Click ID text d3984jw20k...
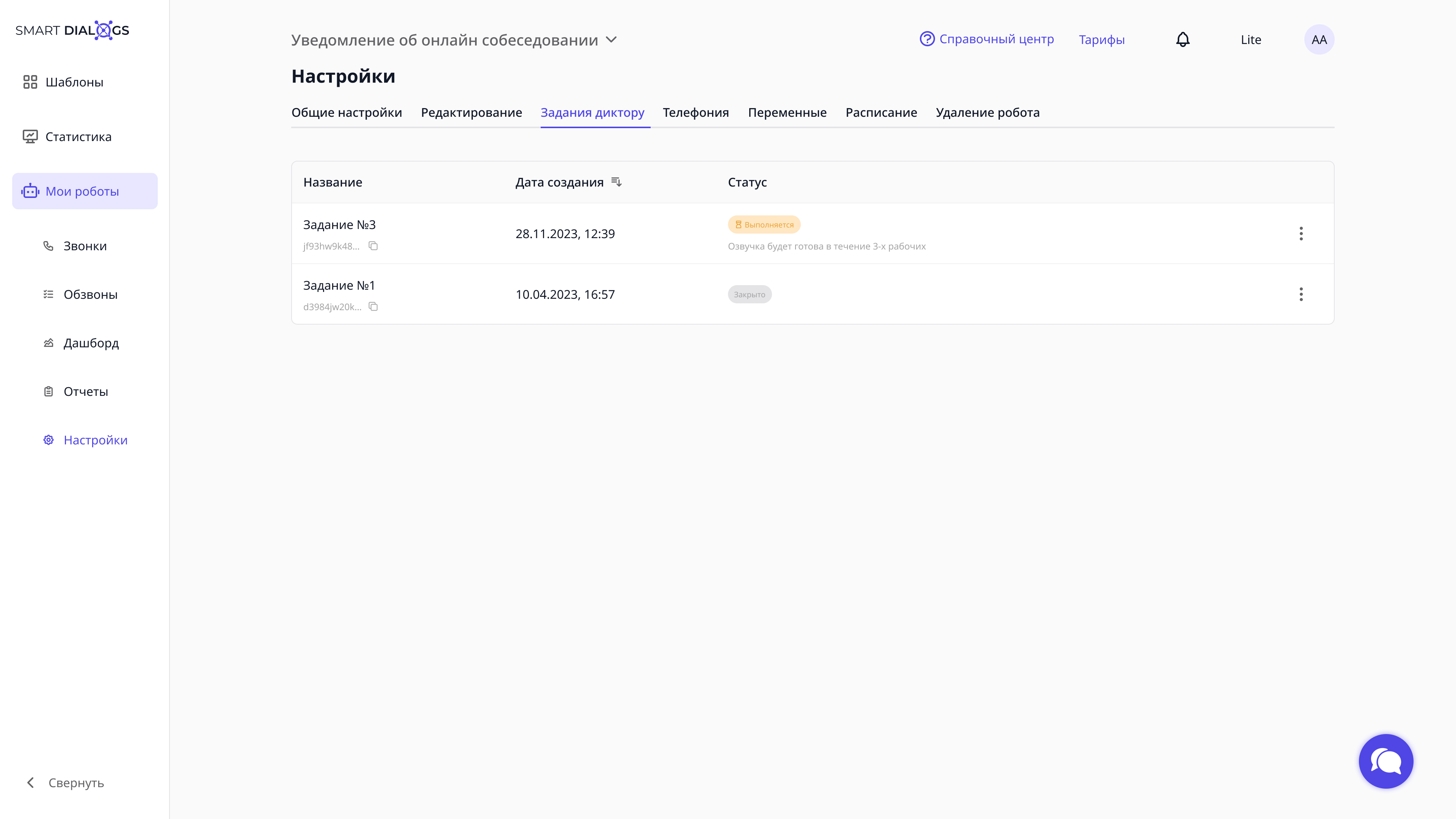1456x819 pixels. pyautogui.click(x=333, y=306)
